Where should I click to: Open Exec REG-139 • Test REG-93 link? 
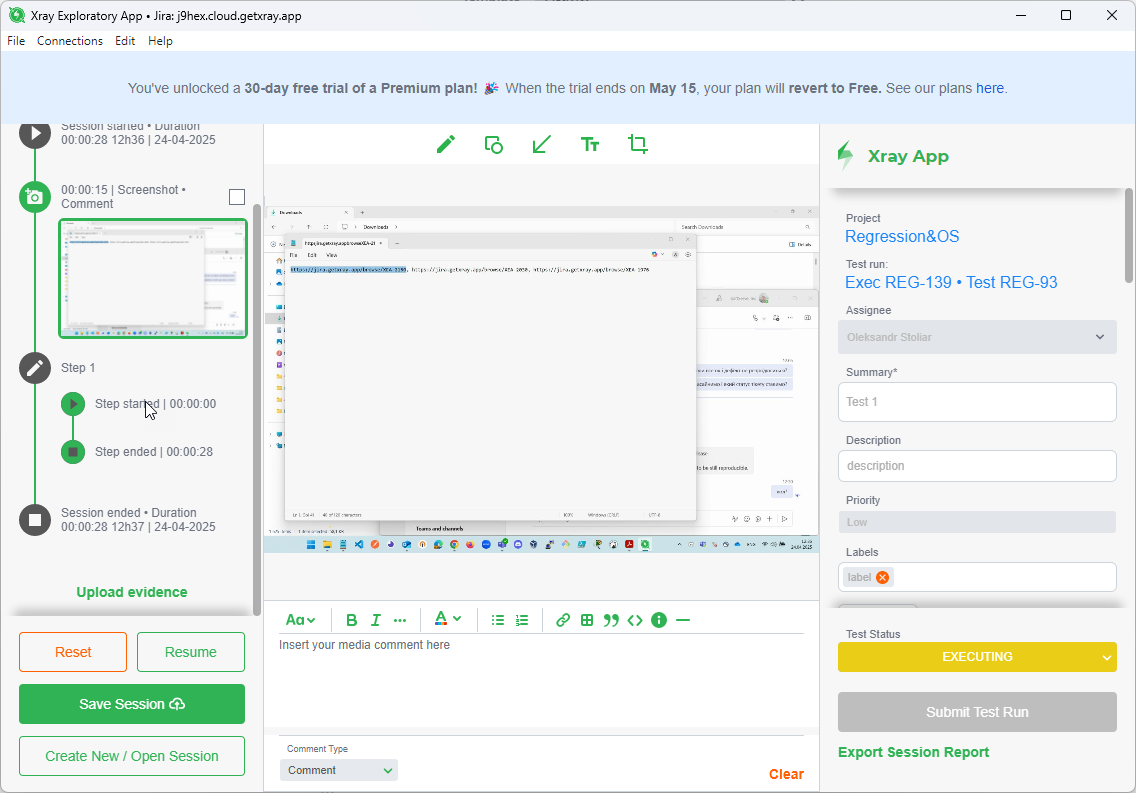pos(951,282)
